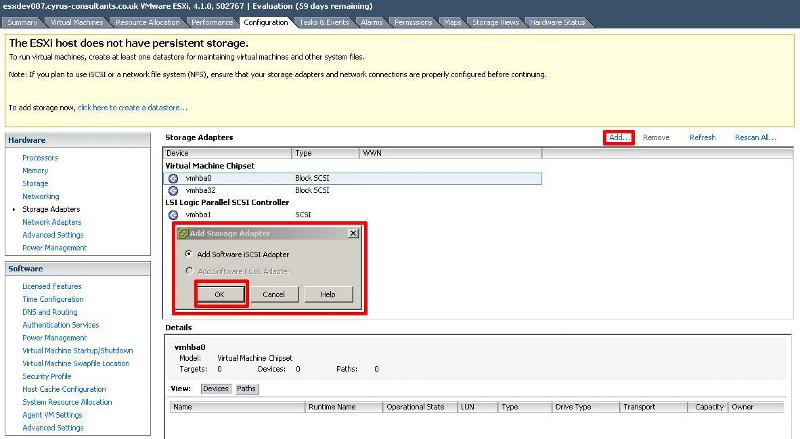Viewport: 800px width, 439px height.
Task: Sort adapters by WWN column header
Action: (x=451, y=153)
